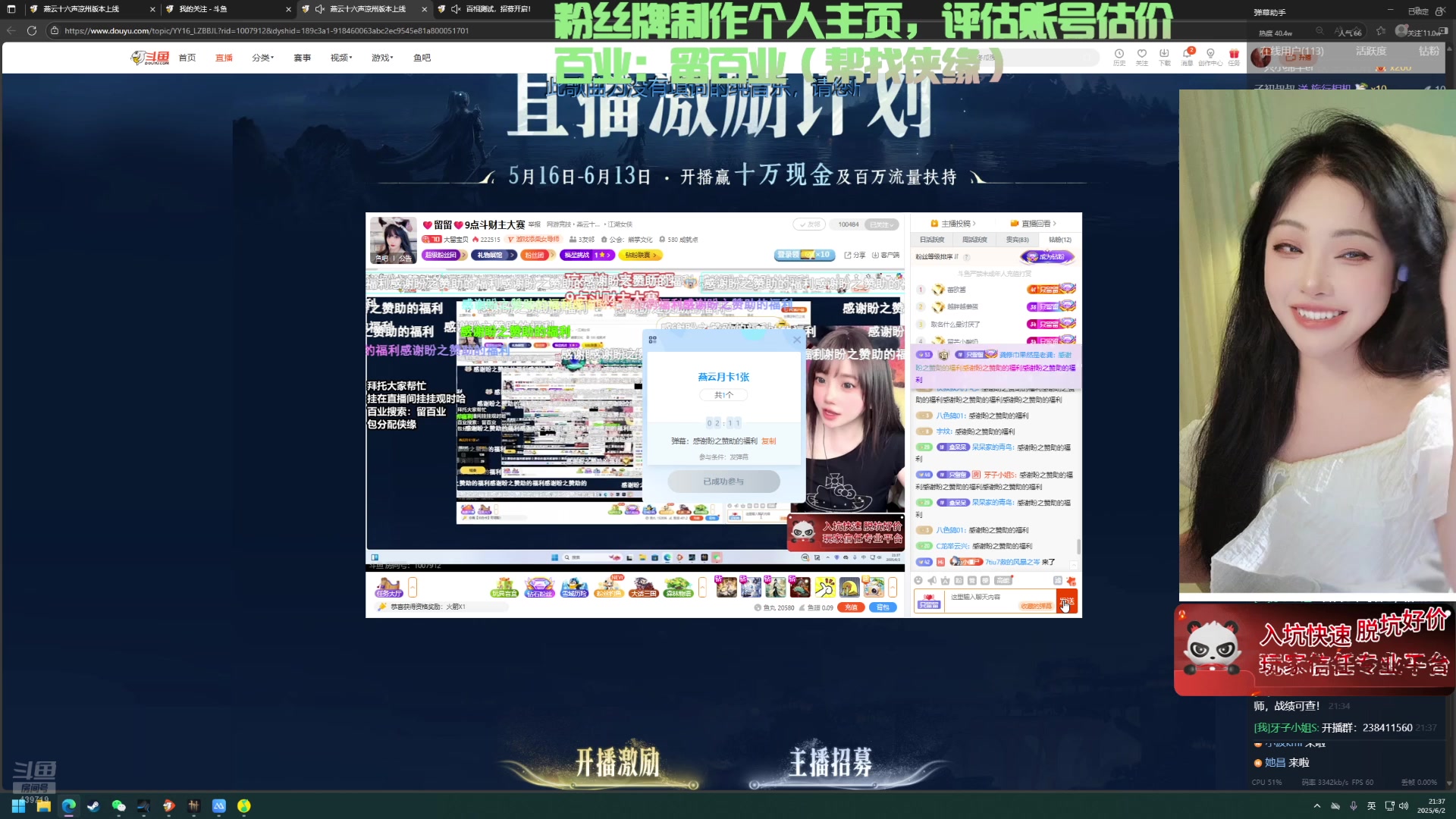This screenshot has width=1456, height=819.
Task: Click the 主播招募 banner button
Action: tap(830, 763)
